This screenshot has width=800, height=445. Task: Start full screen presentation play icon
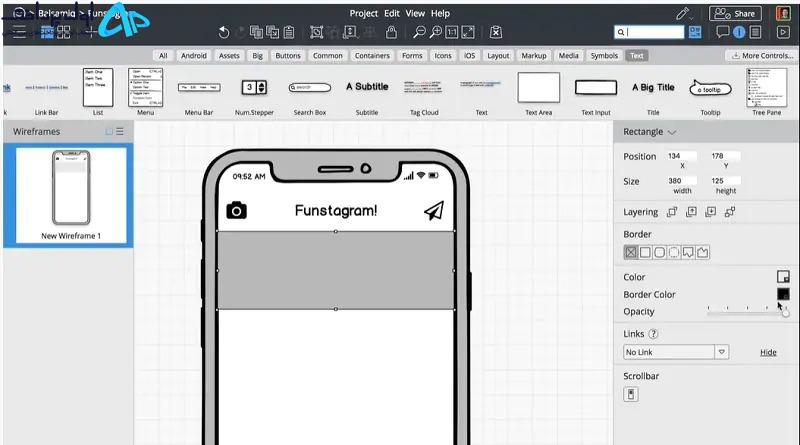(783, 32)
